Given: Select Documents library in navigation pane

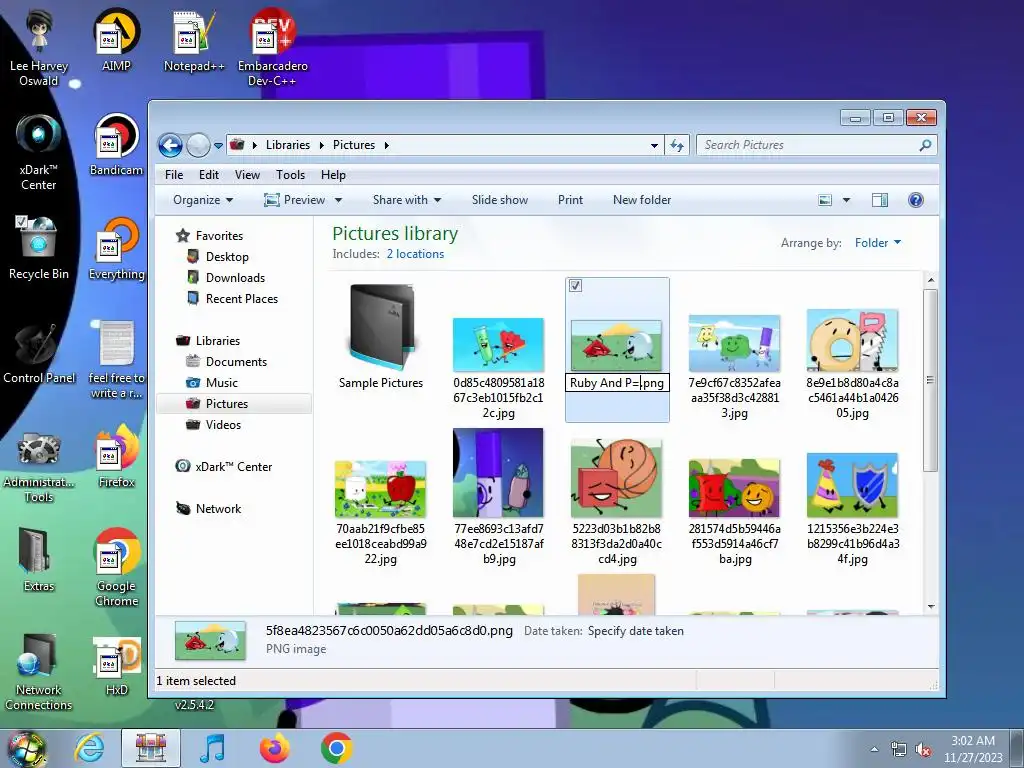Looking at the screenshot, I should pos(236,362).
